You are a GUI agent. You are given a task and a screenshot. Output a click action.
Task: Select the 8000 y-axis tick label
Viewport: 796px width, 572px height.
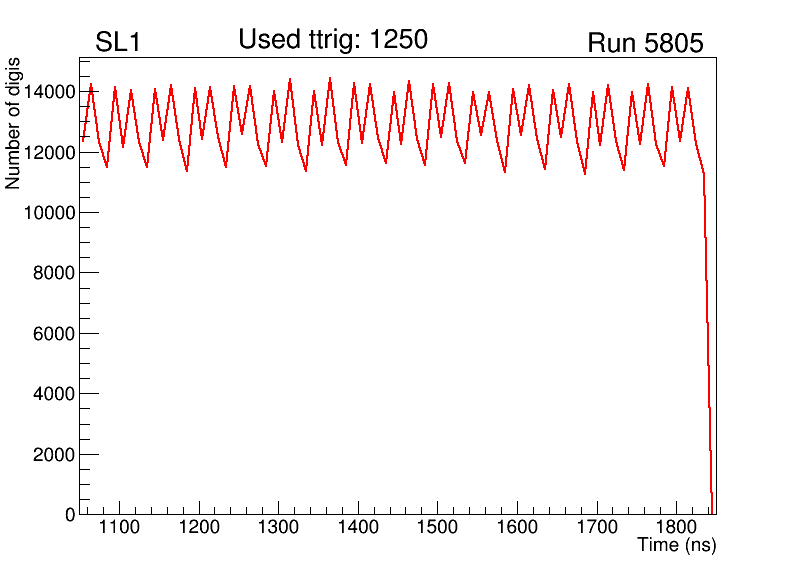click(x=55, y=273)
